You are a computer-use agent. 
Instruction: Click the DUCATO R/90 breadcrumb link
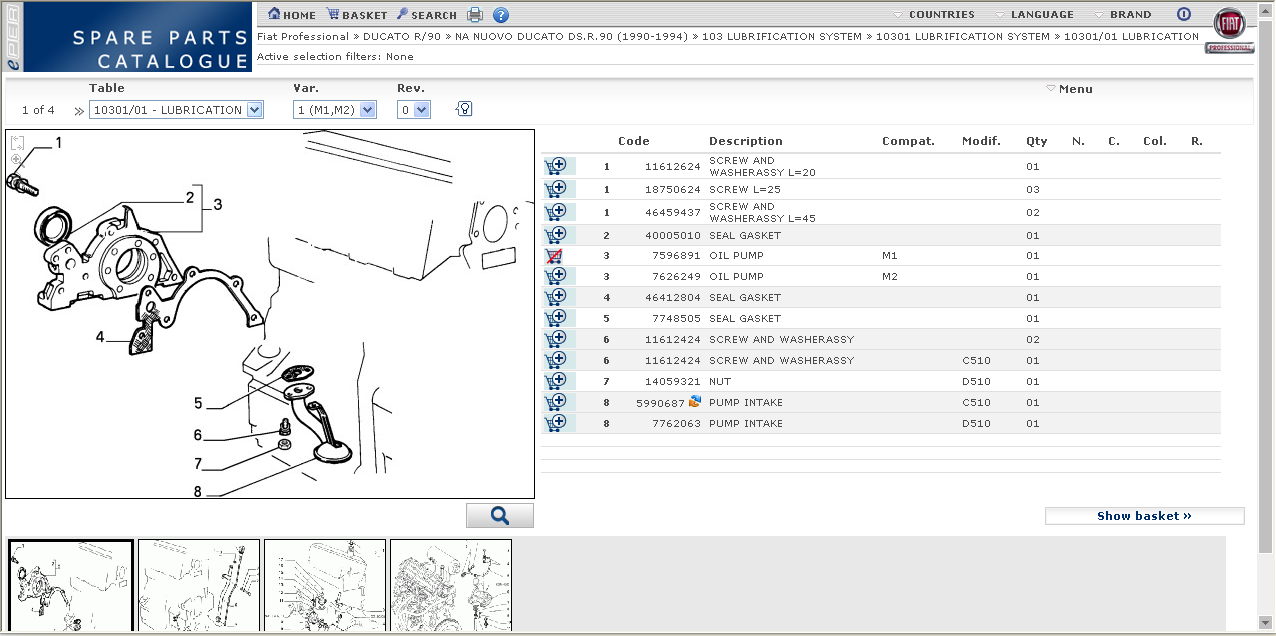401,37
